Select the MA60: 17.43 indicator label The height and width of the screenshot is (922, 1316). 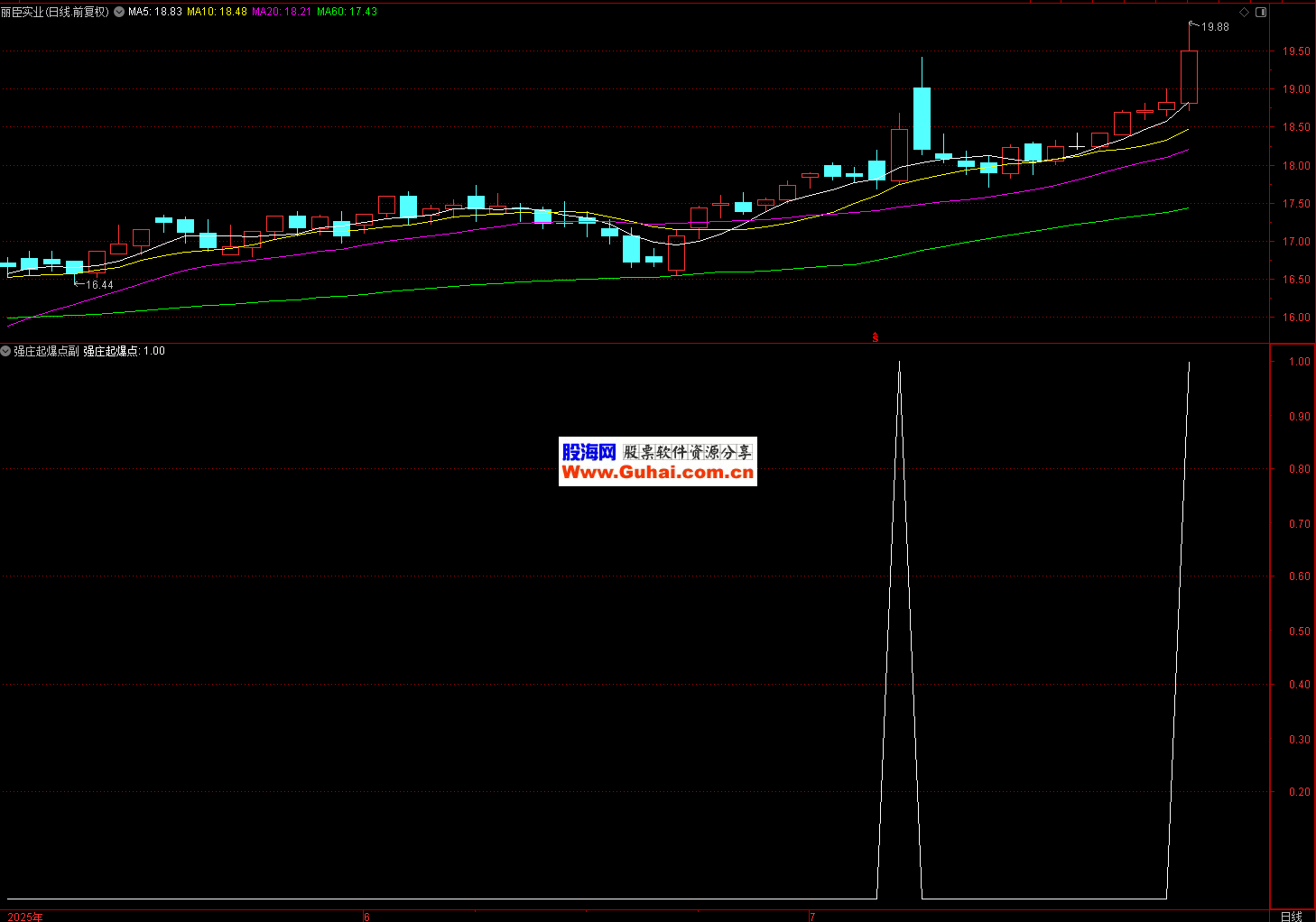(347, 12)
